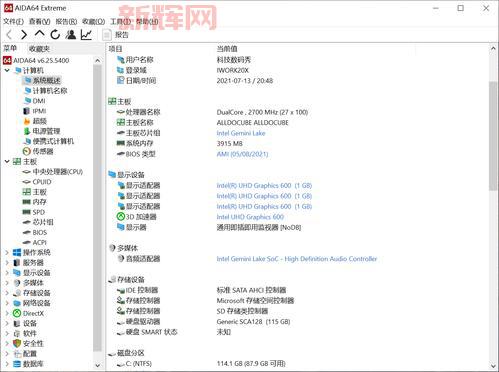Viewport: 499px width, 372px height.
Task: Click the up-level arrow toolbar icon
Action: pyautogui.click(x=39, y=34)
